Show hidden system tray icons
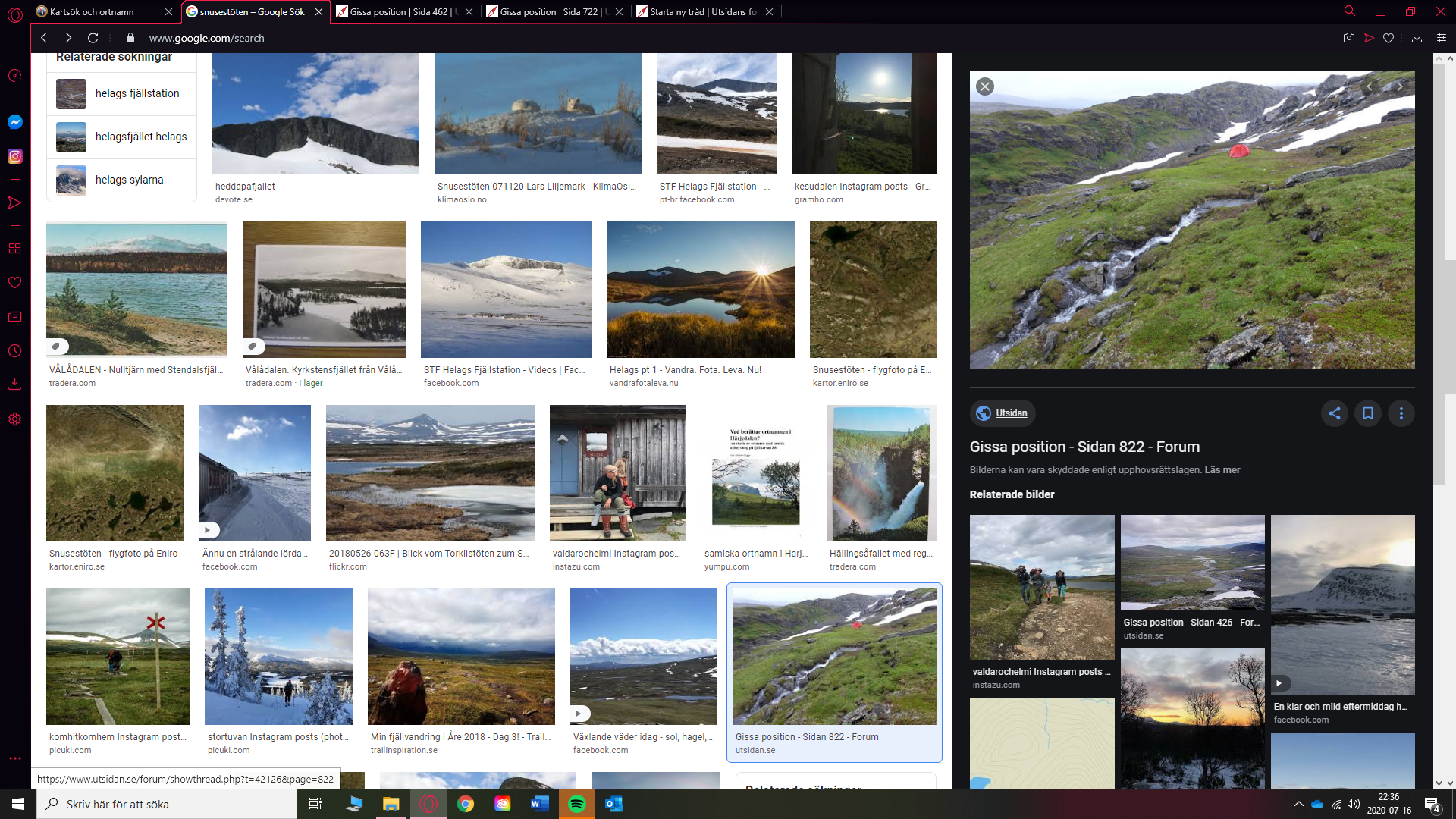This screenshot has height=819, width=1456. (x=1298, y=804)
